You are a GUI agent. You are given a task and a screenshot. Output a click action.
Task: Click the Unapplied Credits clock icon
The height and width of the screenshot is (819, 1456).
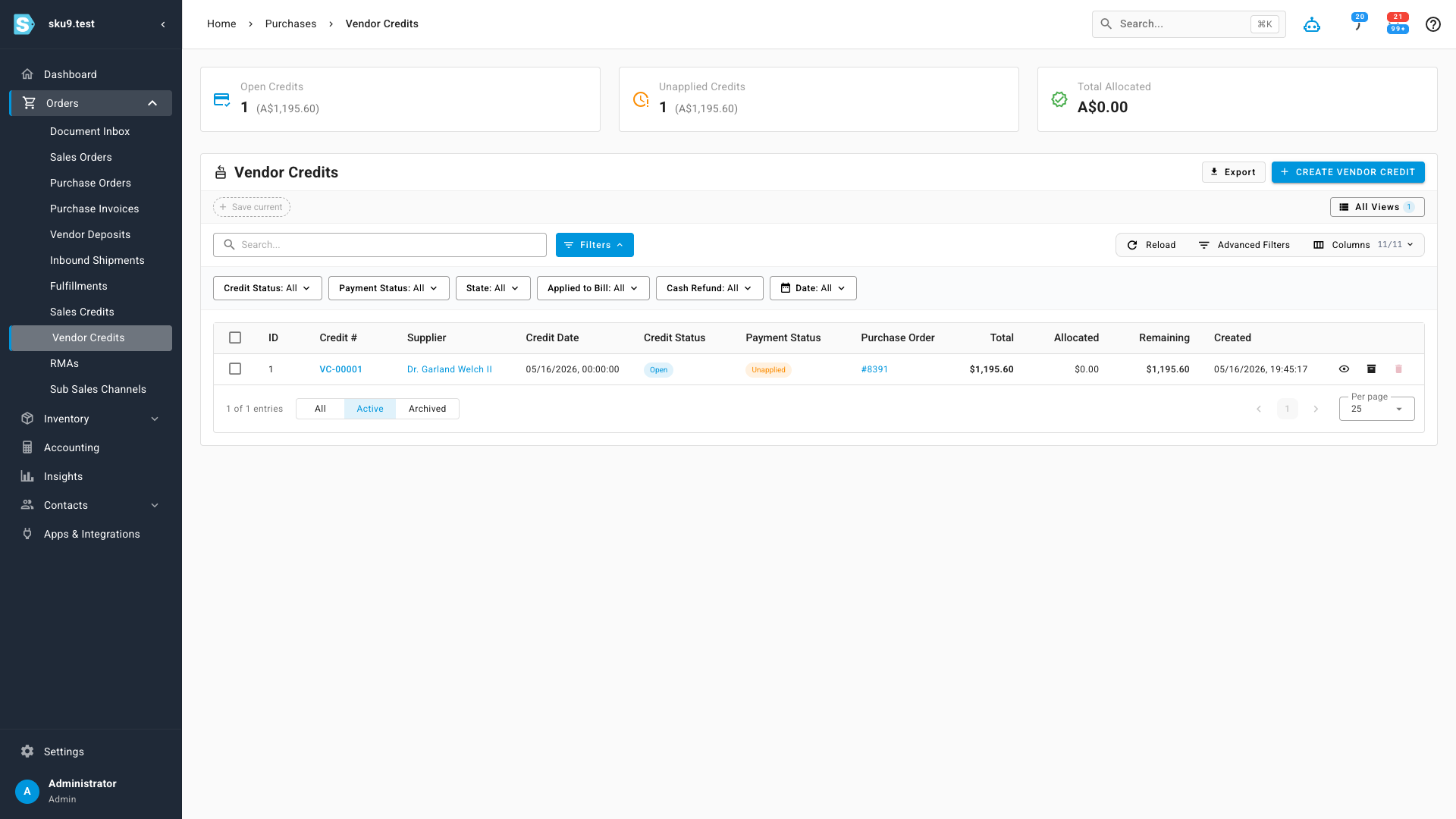(641, 99)
